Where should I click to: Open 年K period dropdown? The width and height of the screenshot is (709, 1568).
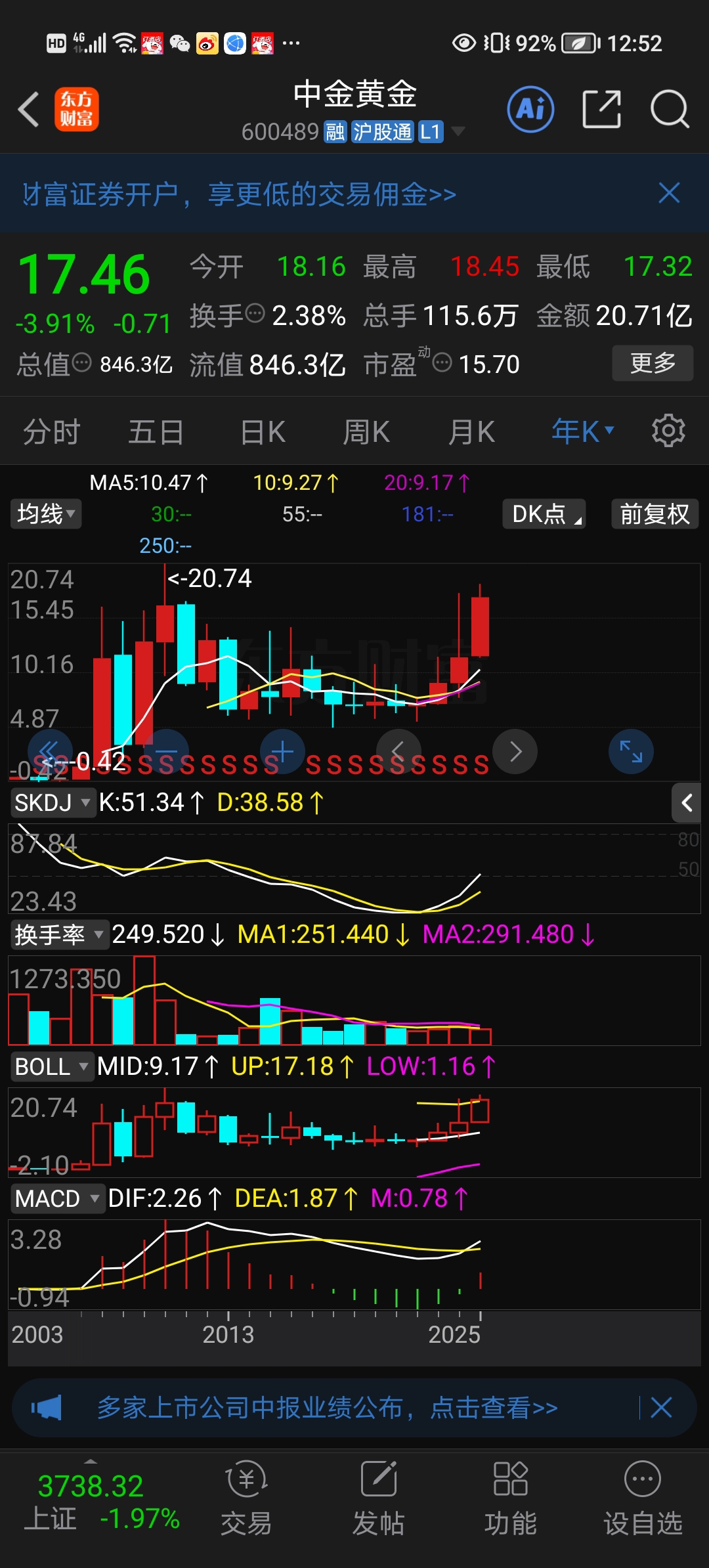[x=583, y=431]
